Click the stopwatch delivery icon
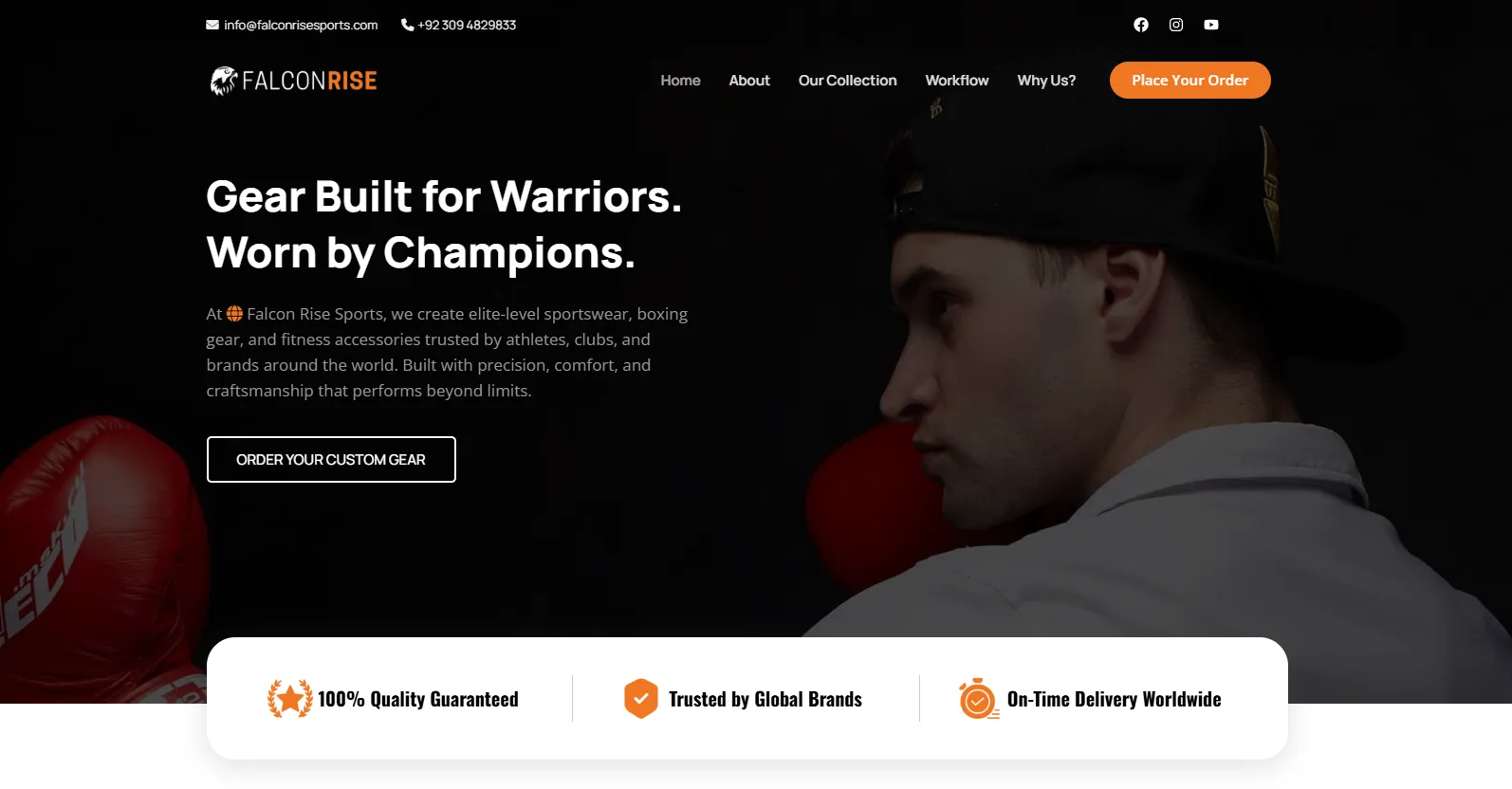 [x=979, y=699]
